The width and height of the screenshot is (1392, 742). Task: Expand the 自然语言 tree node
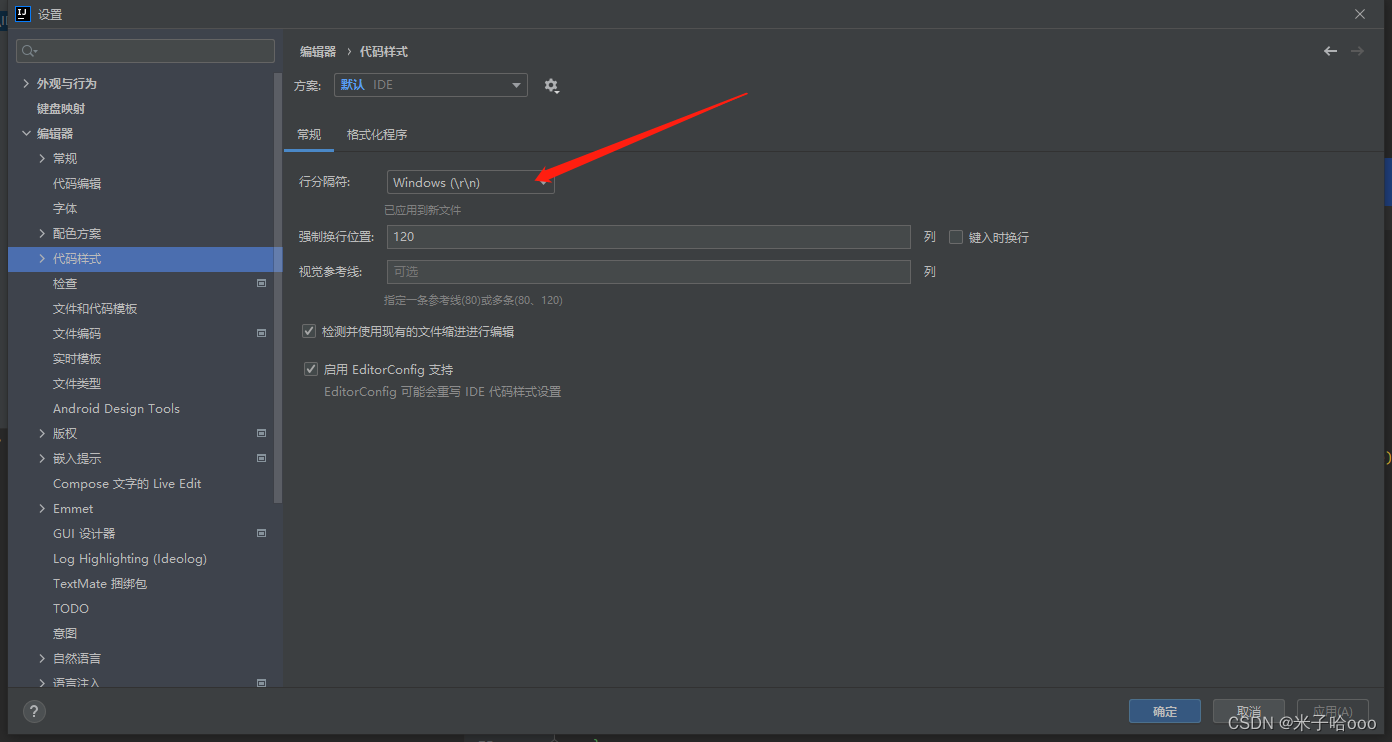(42, 658)
